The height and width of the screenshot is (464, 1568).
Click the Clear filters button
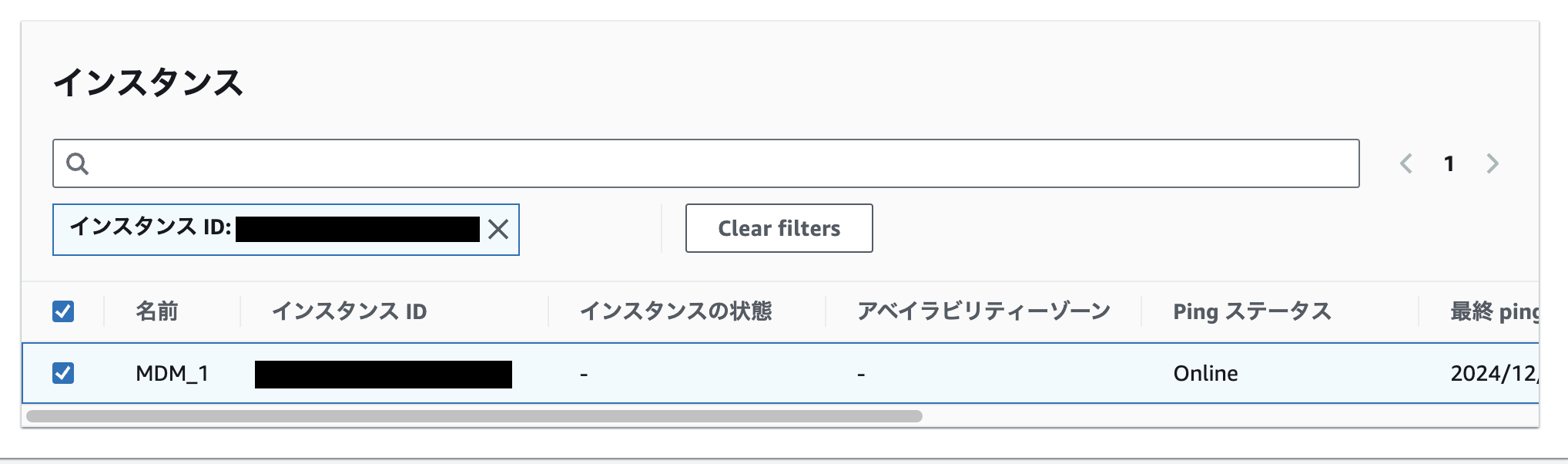pos(778,228)
